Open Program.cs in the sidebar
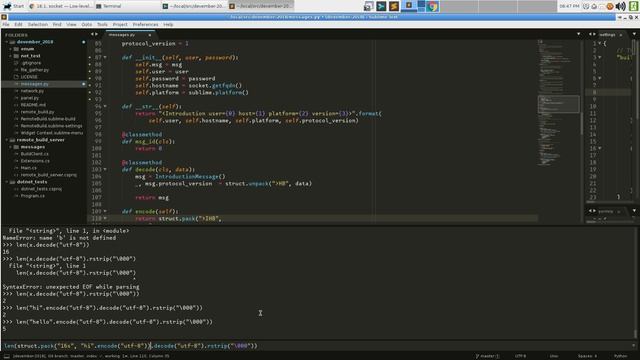Screen dimensions: 640x360 tap(33, 196)
